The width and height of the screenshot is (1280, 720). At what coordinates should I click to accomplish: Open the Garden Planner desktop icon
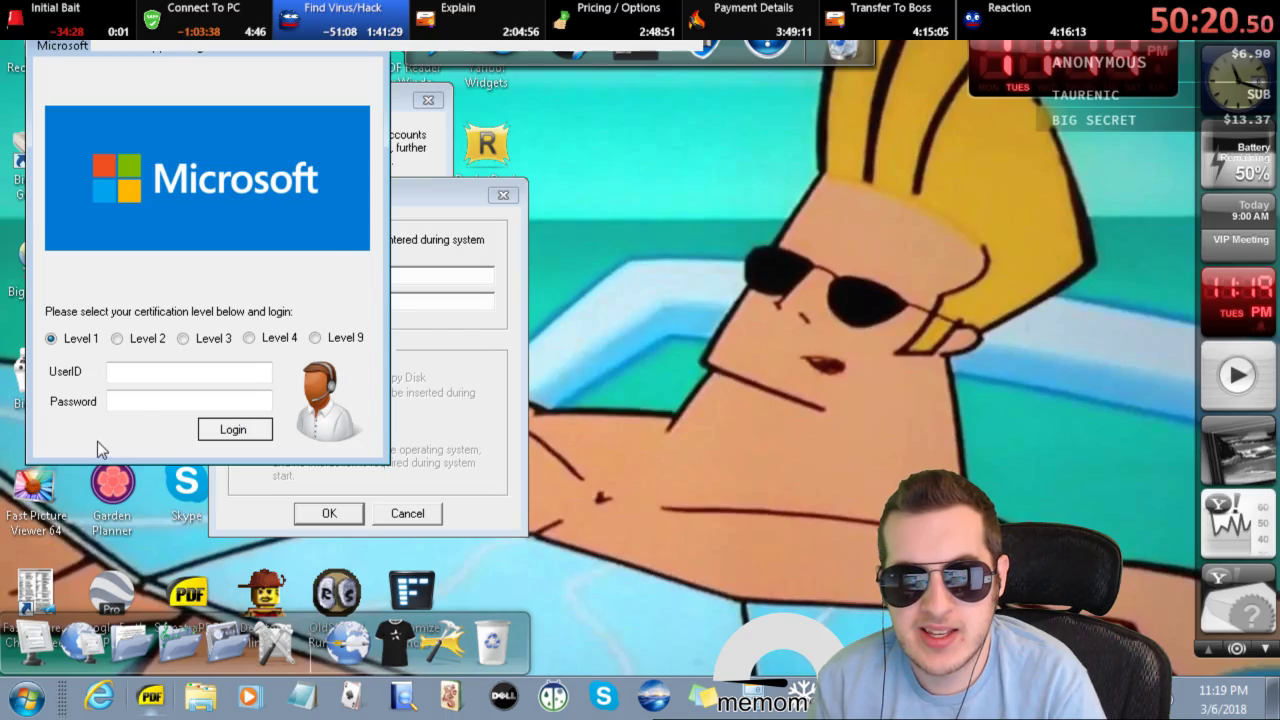(112, 501)
